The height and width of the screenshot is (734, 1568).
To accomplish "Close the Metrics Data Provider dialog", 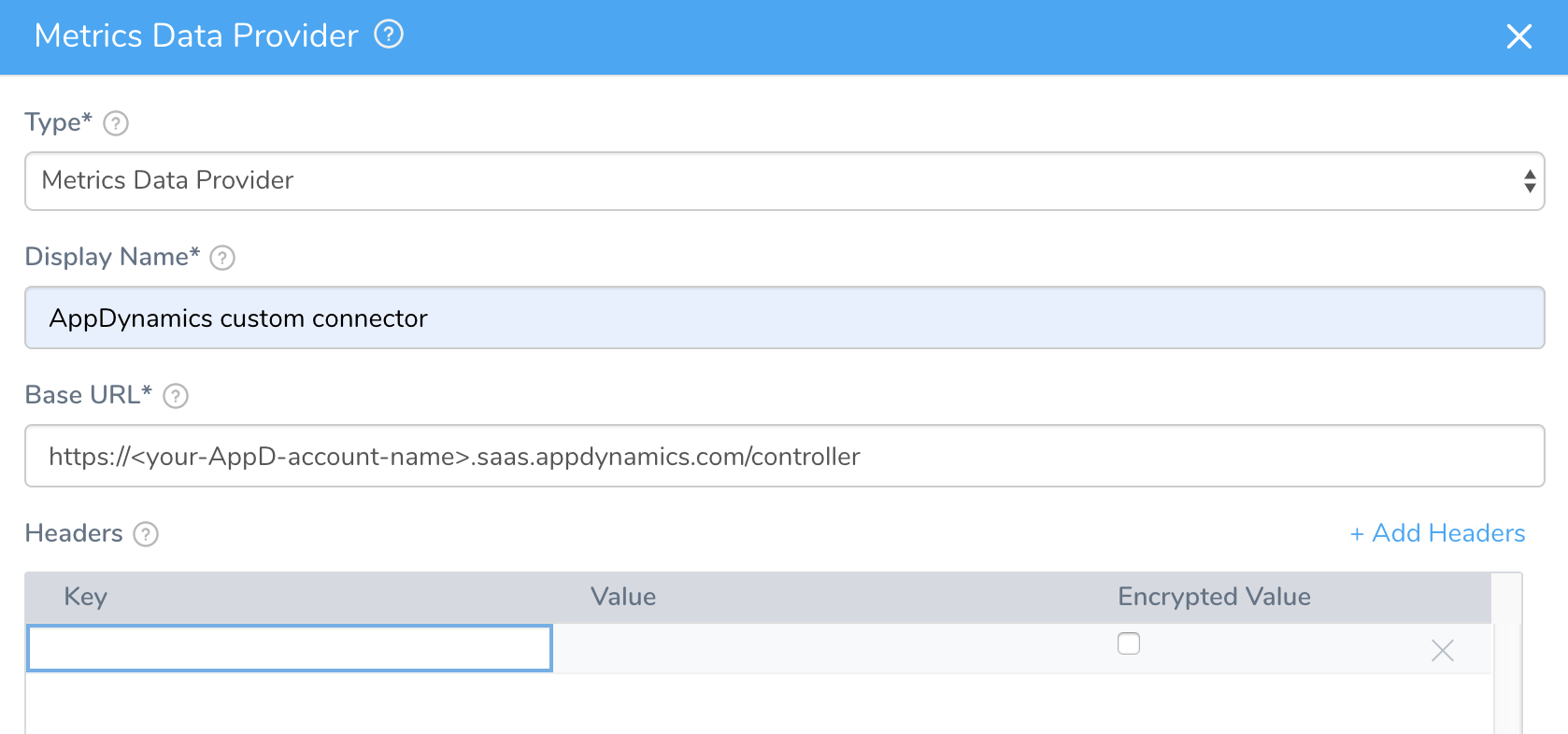I will (x=1519, y=36).
